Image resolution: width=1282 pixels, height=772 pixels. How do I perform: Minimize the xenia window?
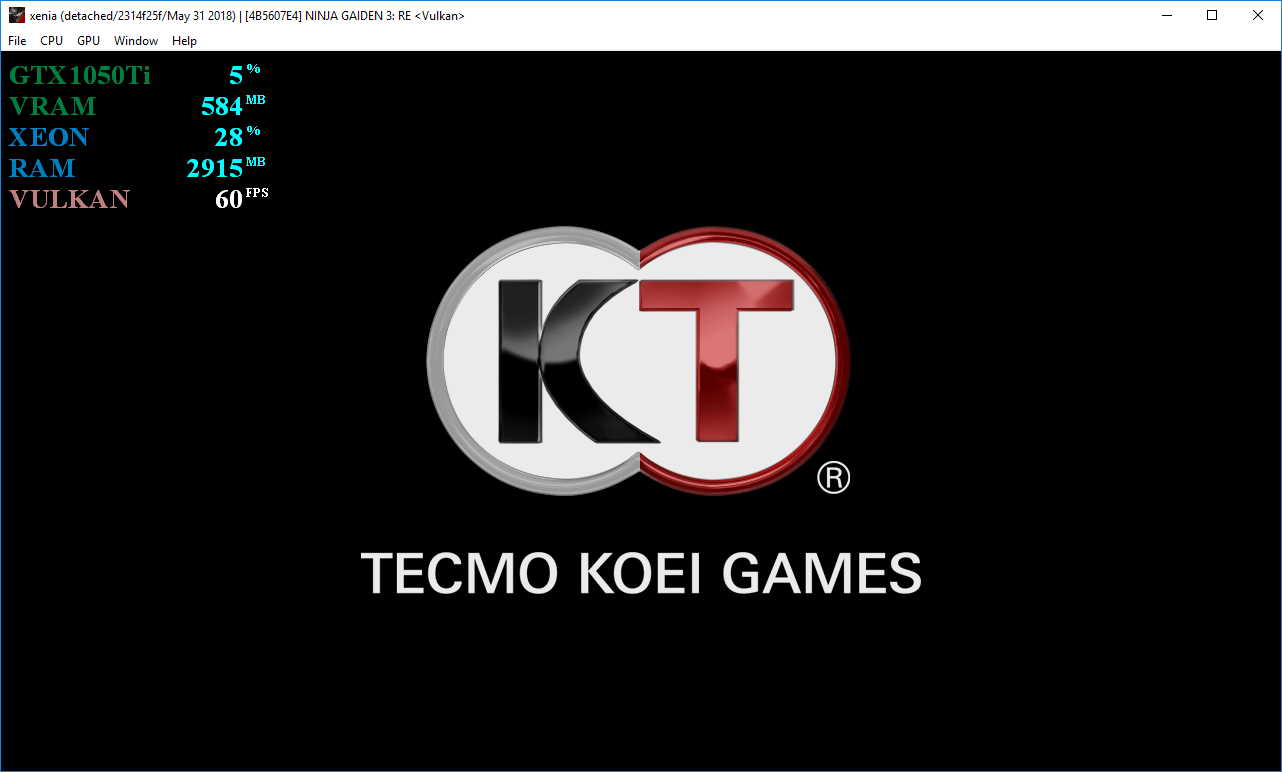pos(1166,15)
